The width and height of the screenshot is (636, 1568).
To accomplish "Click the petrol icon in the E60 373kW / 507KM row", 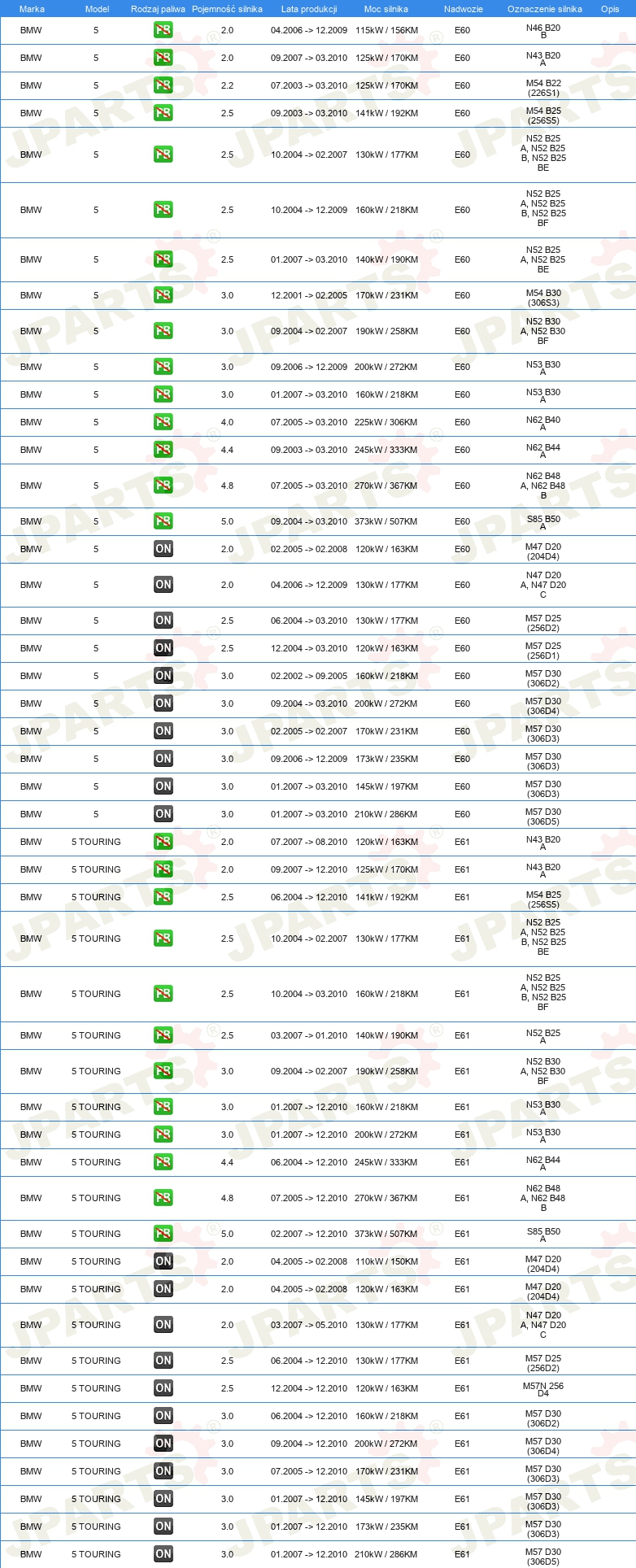I will click(163, 521).
